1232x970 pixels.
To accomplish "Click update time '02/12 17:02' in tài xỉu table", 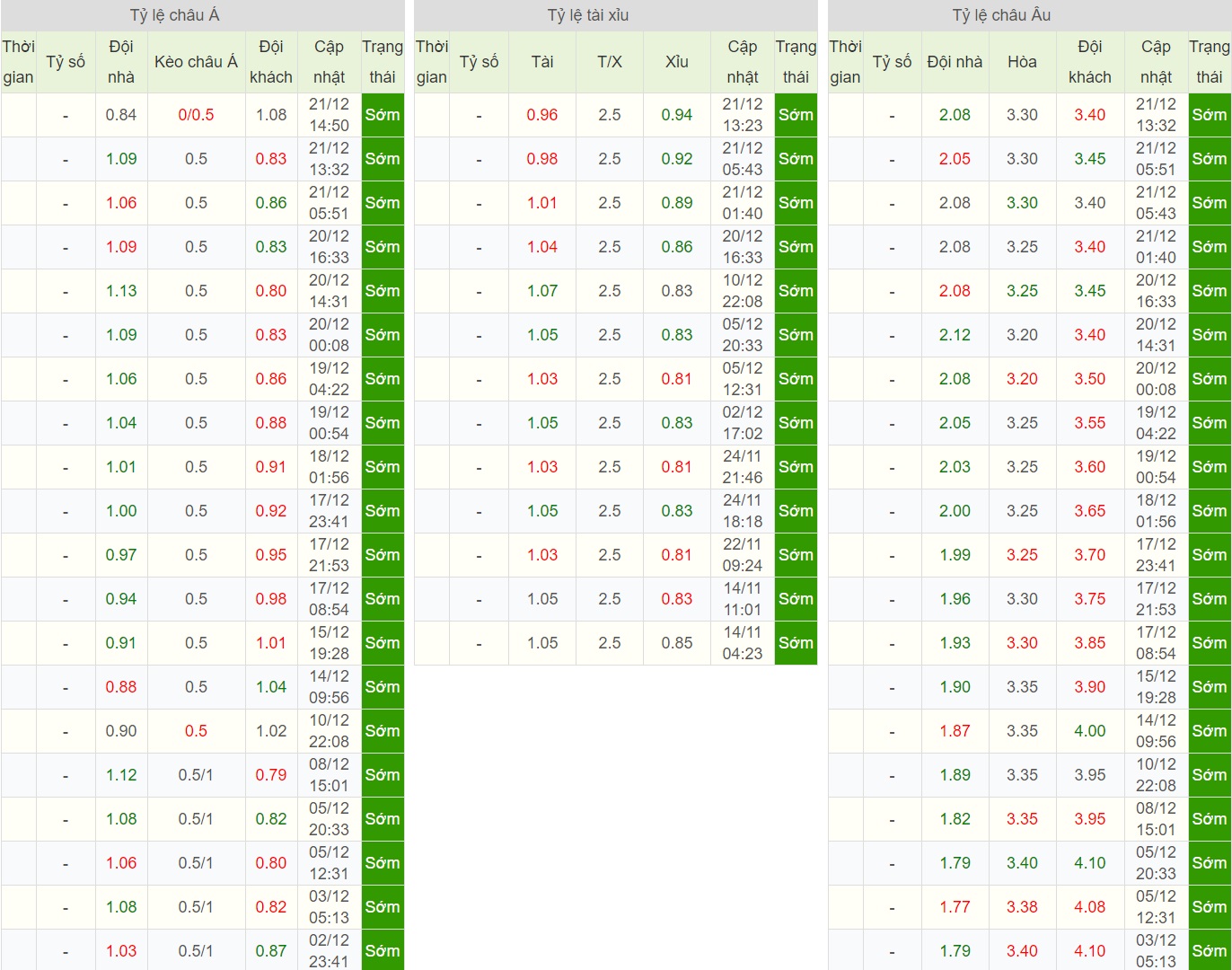I will click(x=743, y=423).
